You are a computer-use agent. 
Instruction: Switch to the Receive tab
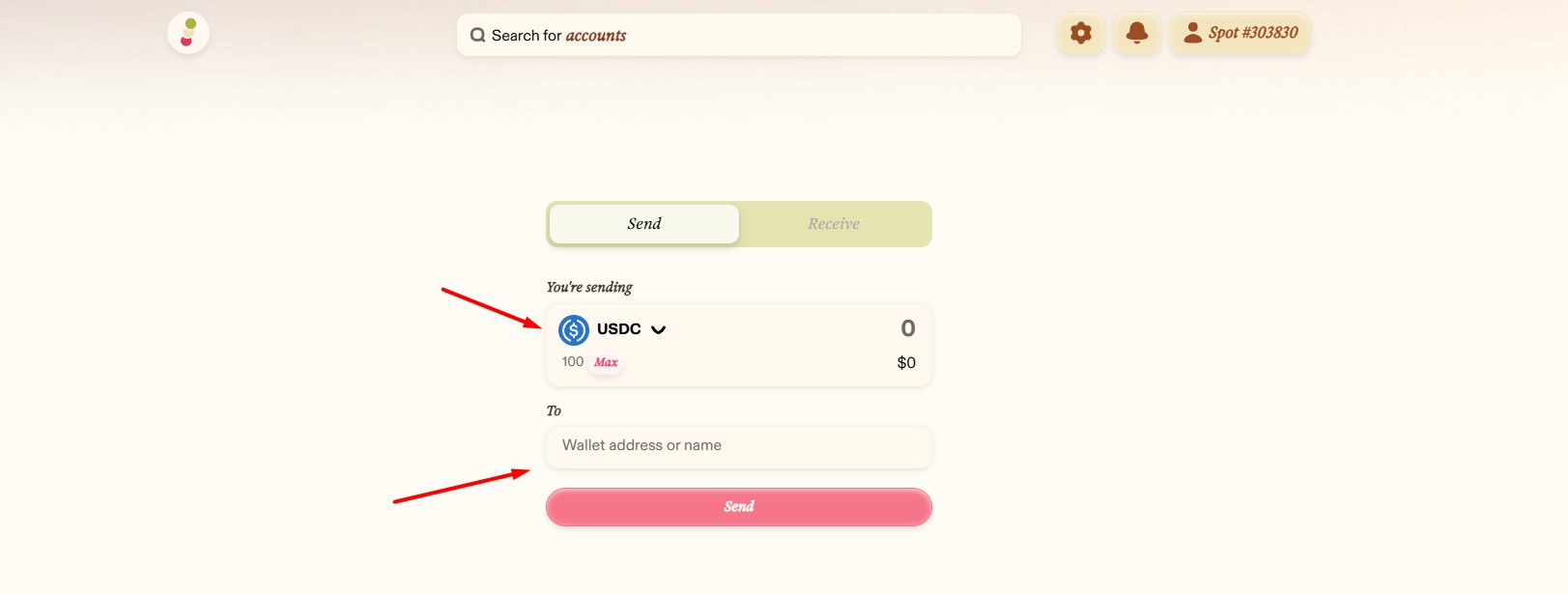833,224
